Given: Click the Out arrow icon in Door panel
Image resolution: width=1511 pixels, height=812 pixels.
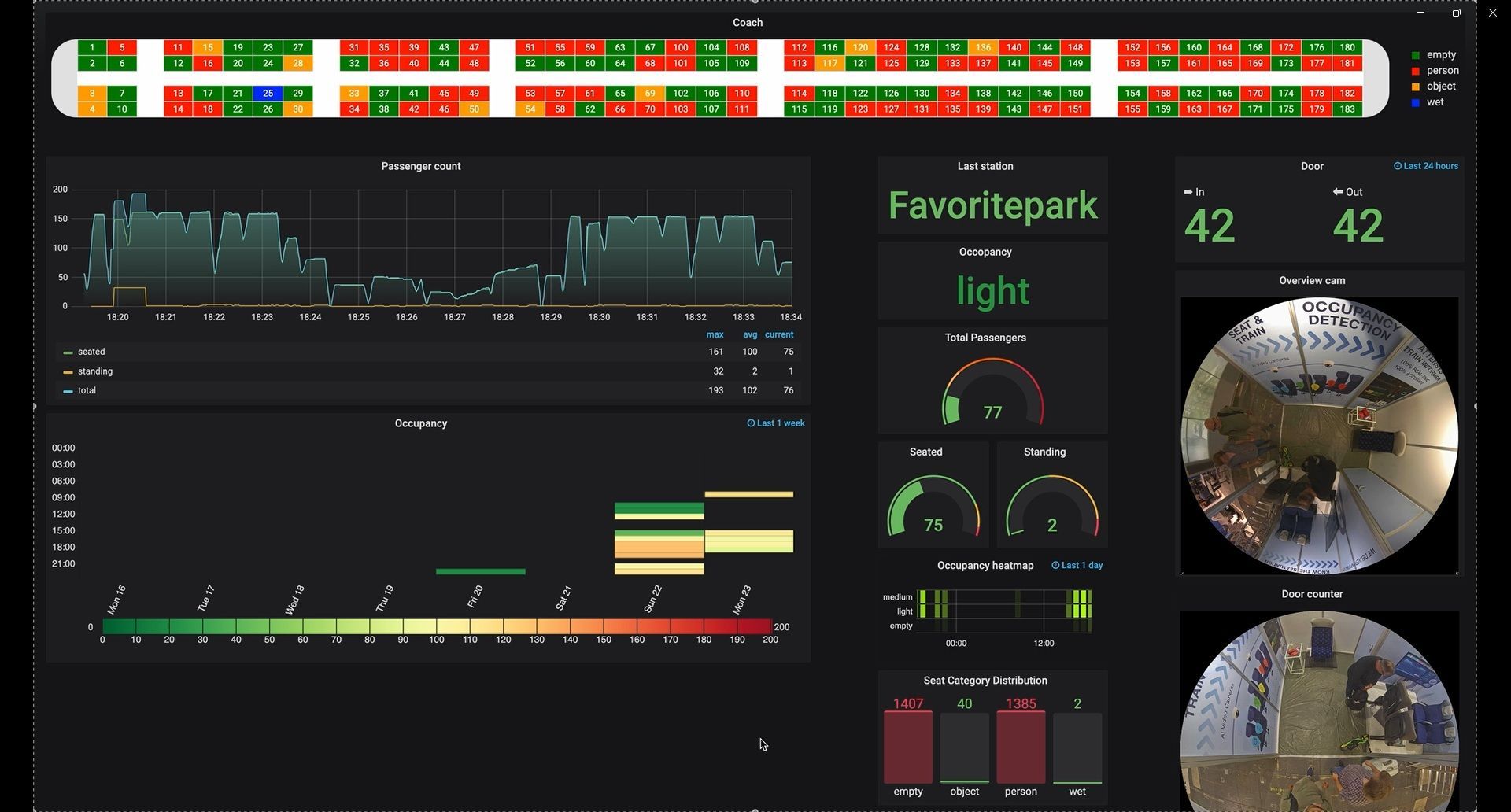Looking at the screenshot, I should click(1337, 192).
